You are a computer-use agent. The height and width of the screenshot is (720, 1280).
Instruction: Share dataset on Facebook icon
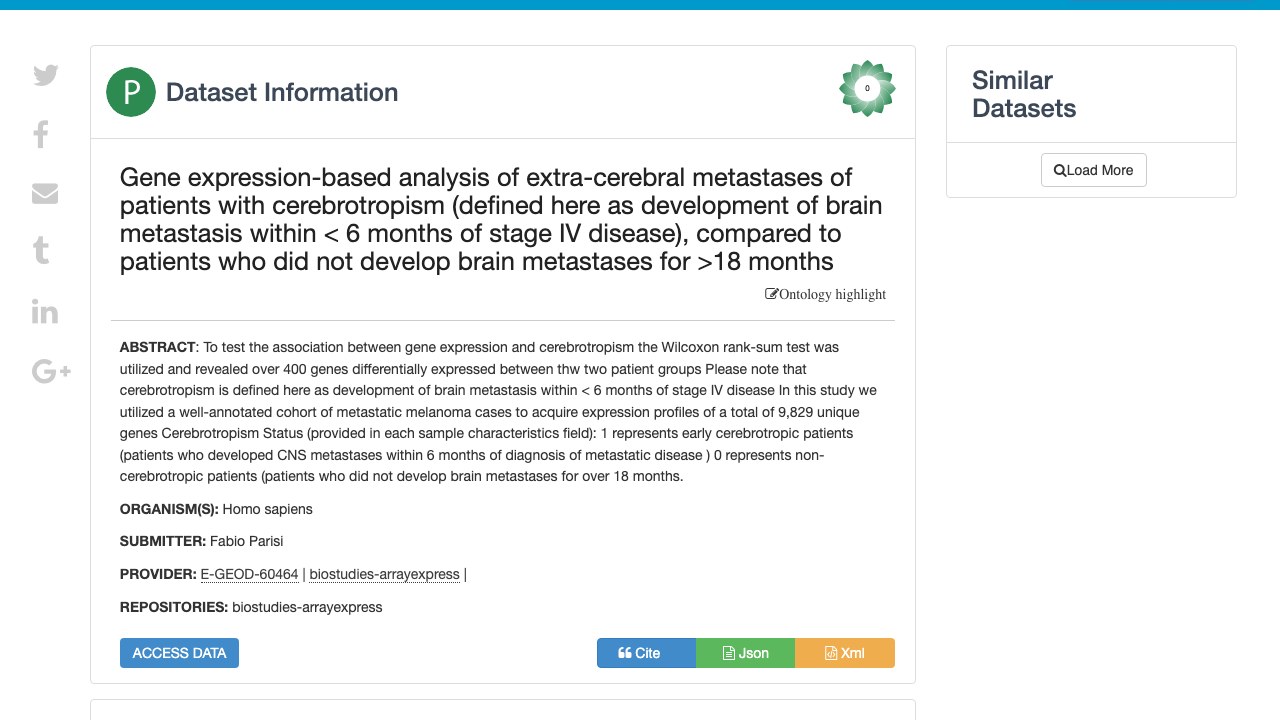pyautogui.click(x=41, y=134)
